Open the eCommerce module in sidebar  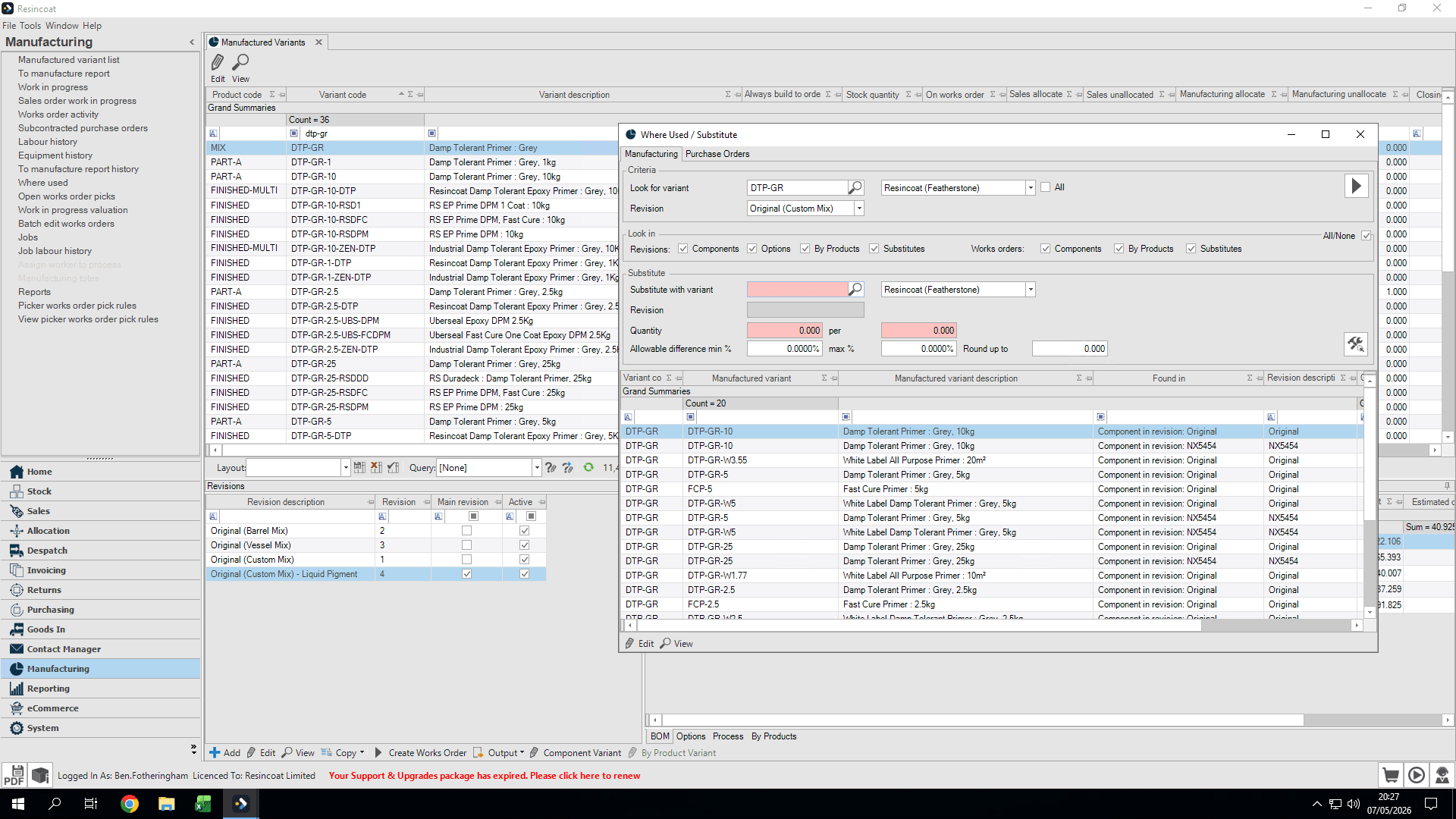[x=101, y=708]
